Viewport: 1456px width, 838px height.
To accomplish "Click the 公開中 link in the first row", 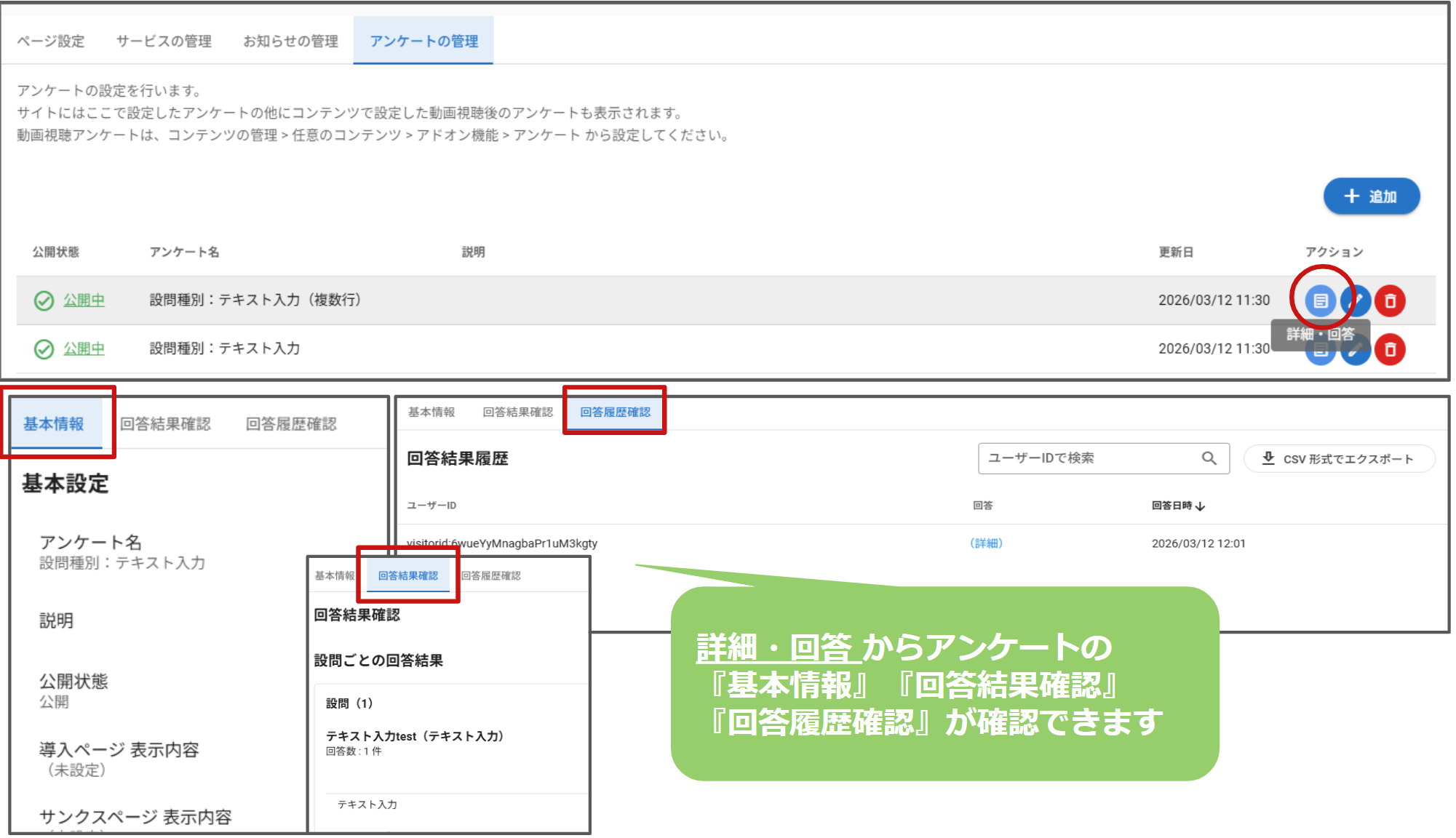I will click(x=84, y=300).
